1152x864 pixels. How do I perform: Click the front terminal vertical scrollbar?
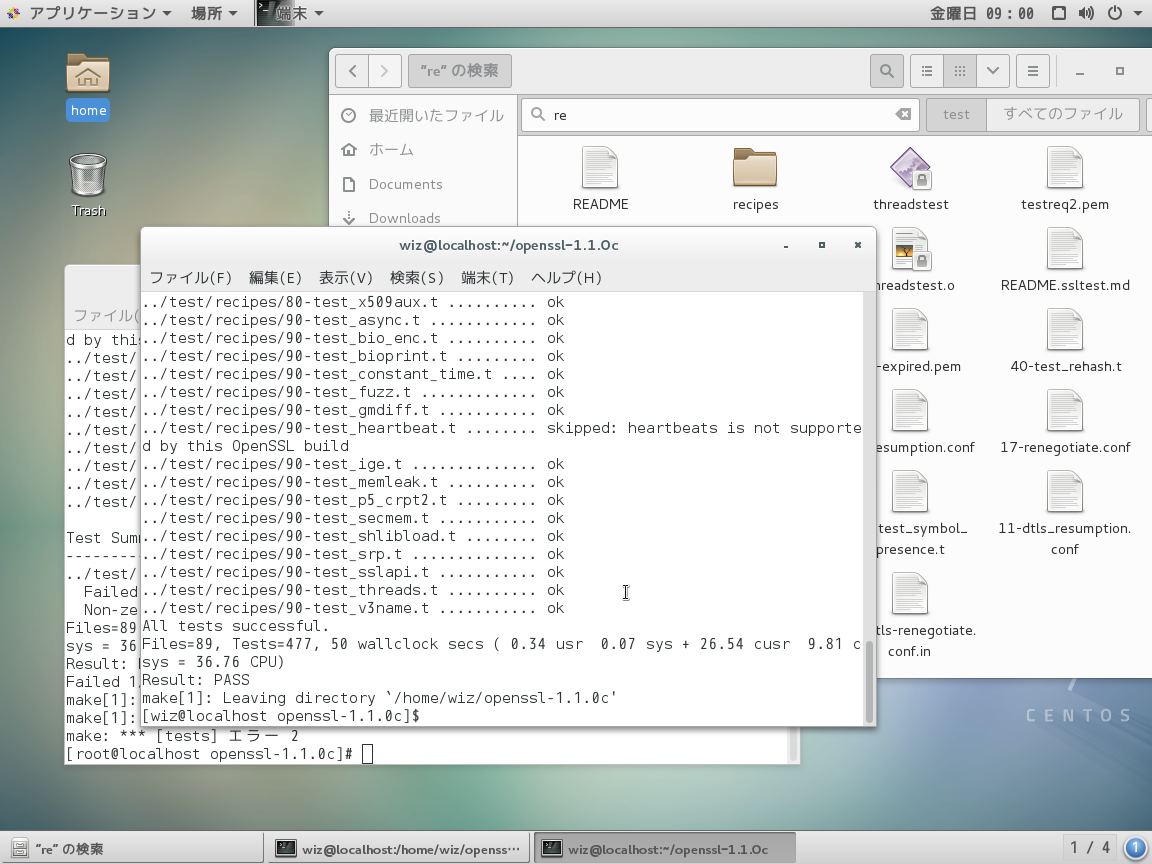(x=870, y=681)
